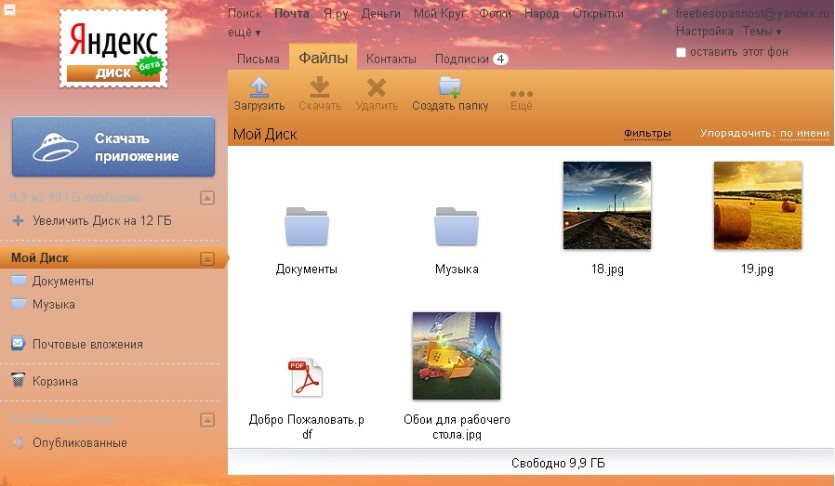Switch to the Контакты tab

pyautogui.click(x=391, y=59)
